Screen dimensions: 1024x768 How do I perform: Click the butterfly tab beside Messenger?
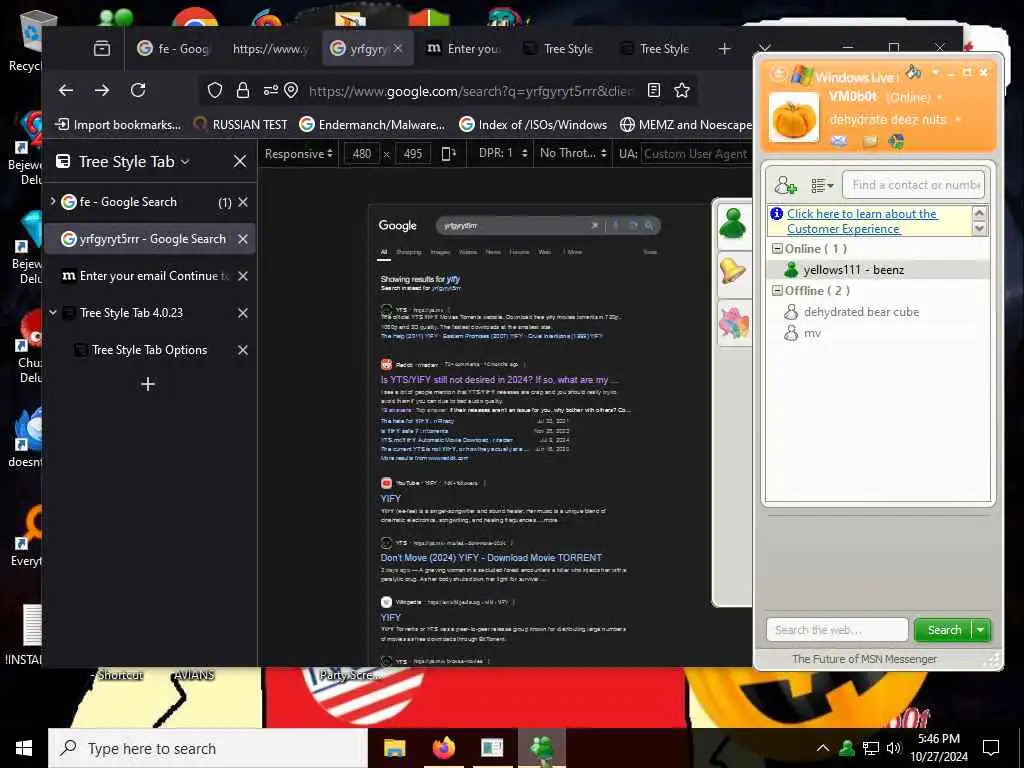733,323
